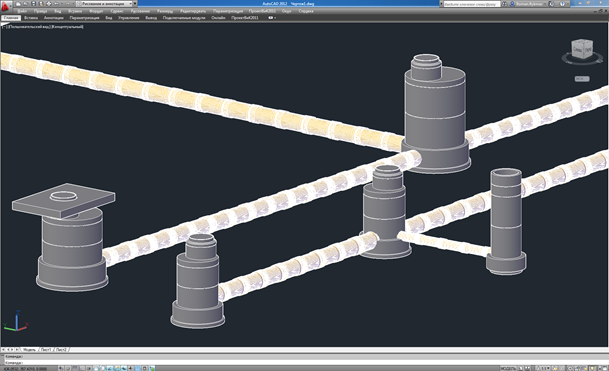
Task: Toggle the МОДЕЛЬ space button in status bar
Action: point(508,369)
